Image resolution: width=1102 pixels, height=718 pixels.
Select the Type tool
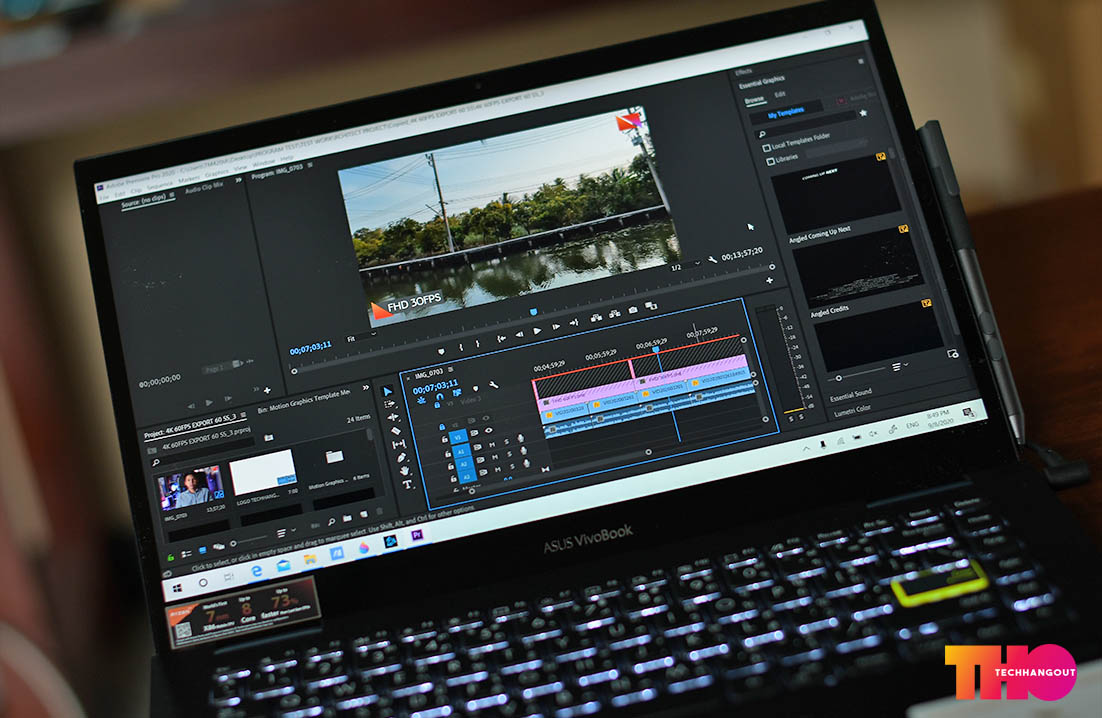[x=407, y=484]
